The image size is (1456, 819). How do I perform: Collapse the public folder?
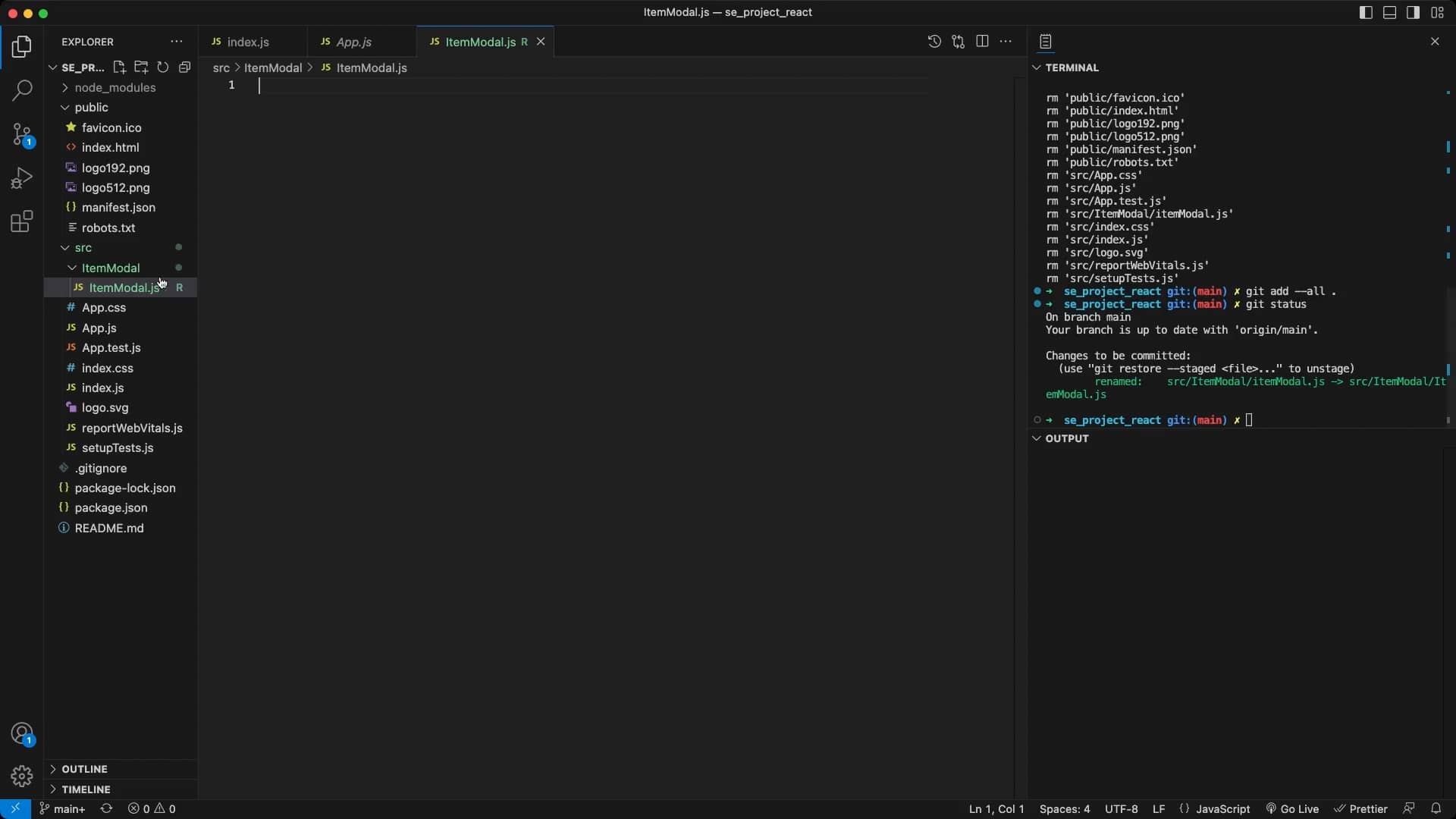pos(91,108)
